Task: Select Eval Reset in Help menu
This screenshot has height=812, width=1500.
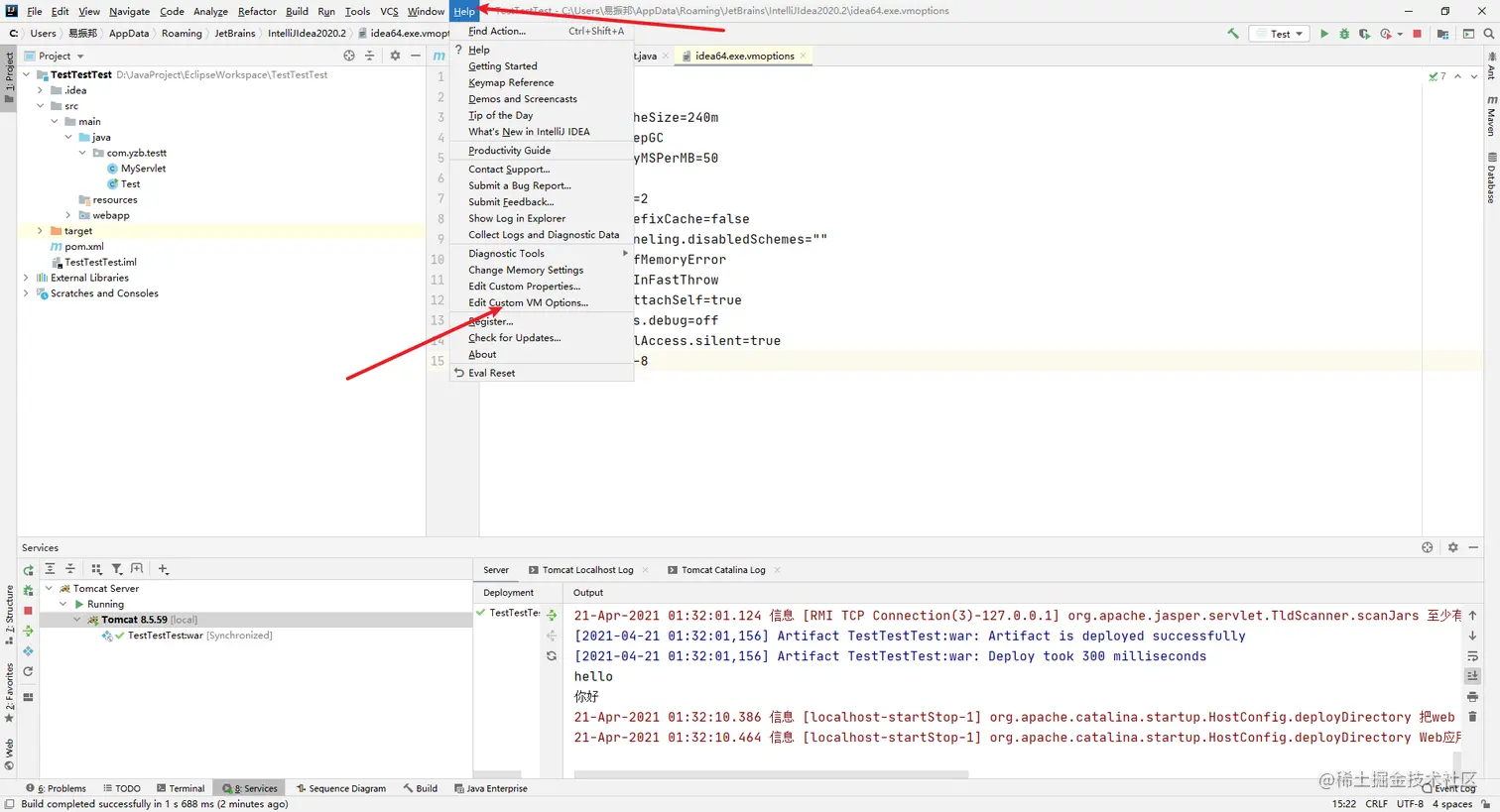Action: (542, 374)
